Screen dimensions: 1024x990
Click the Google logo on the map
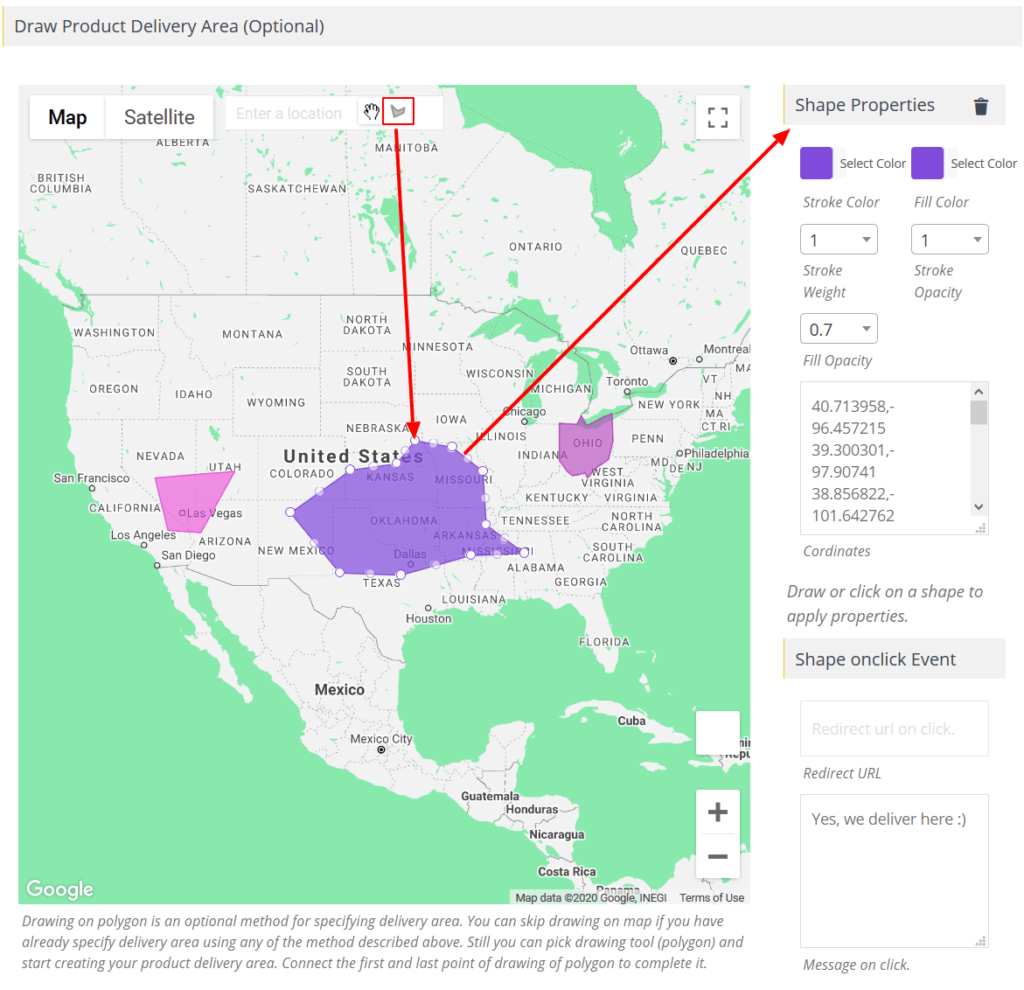click(x=59, y=889)
